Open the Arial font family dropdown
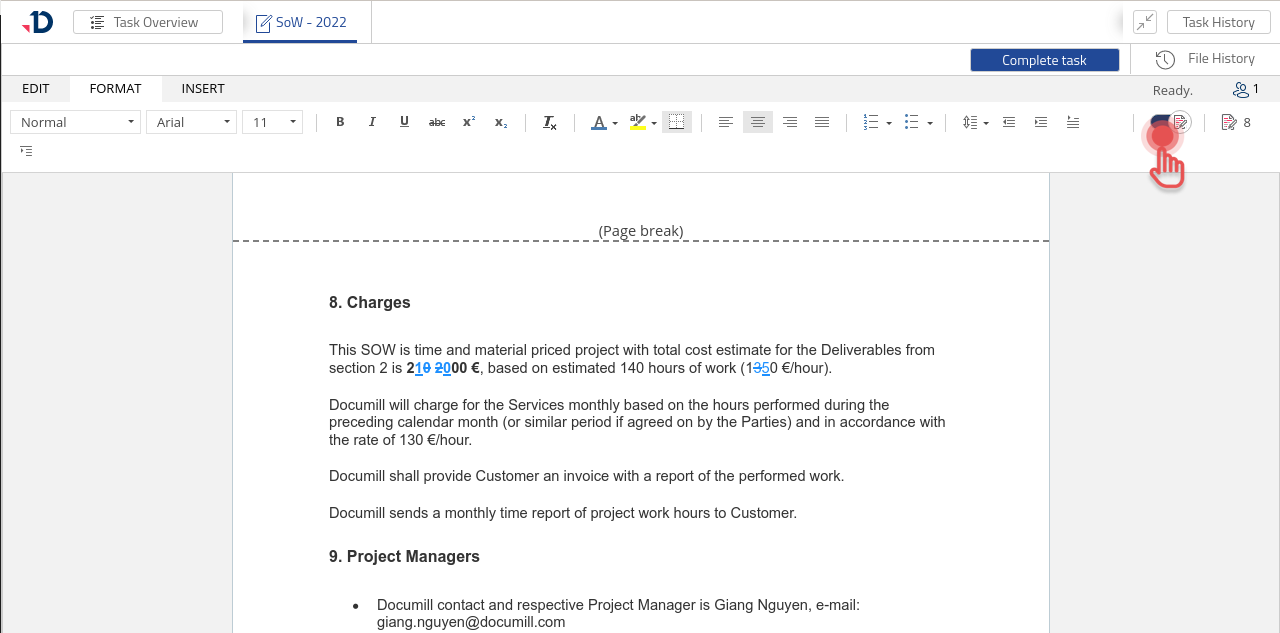This screenshot has height=633, width=1280. click(192, 122)
